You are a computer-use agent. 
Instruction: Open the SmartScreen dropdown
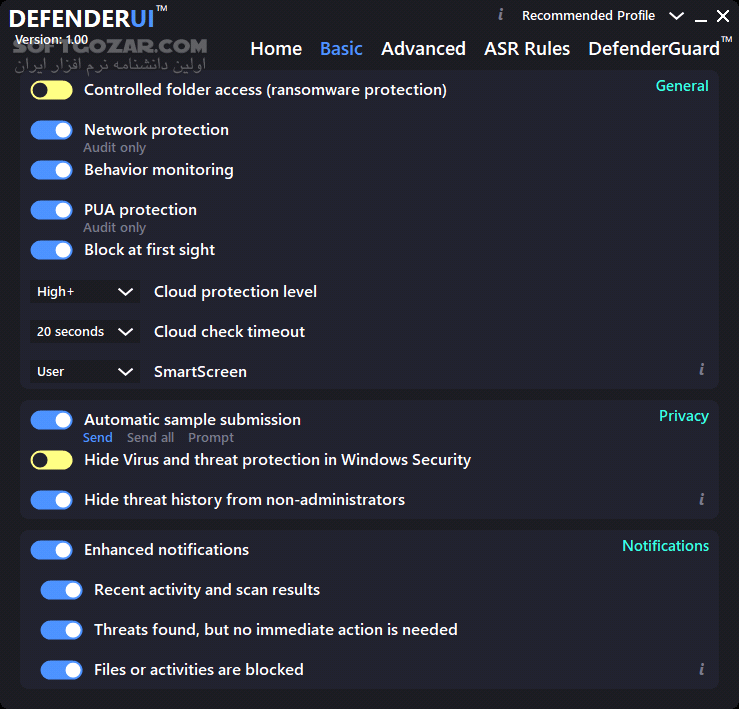pos(85,372)
